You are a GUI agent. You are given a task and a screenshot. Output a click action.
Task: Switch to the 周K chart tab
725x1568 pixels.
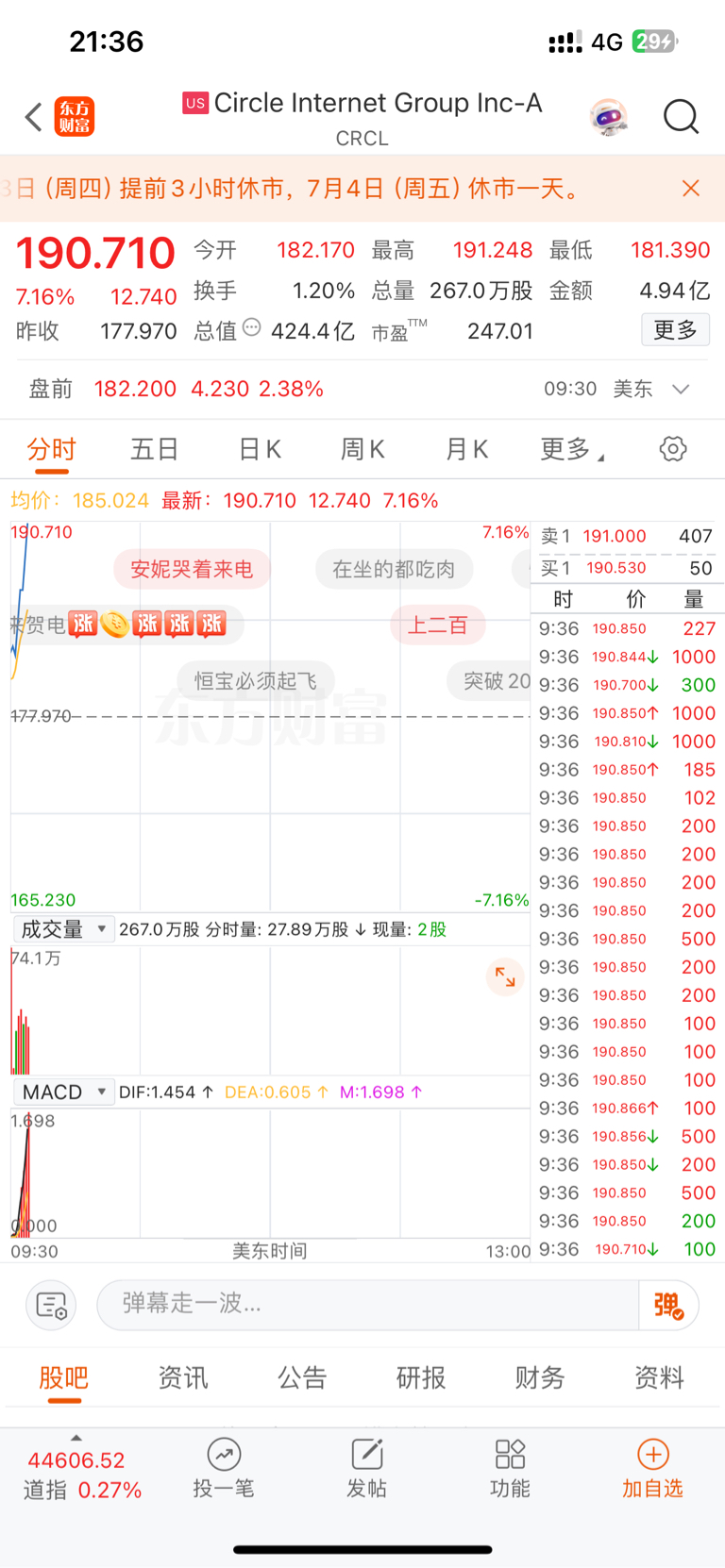(362, 449)
